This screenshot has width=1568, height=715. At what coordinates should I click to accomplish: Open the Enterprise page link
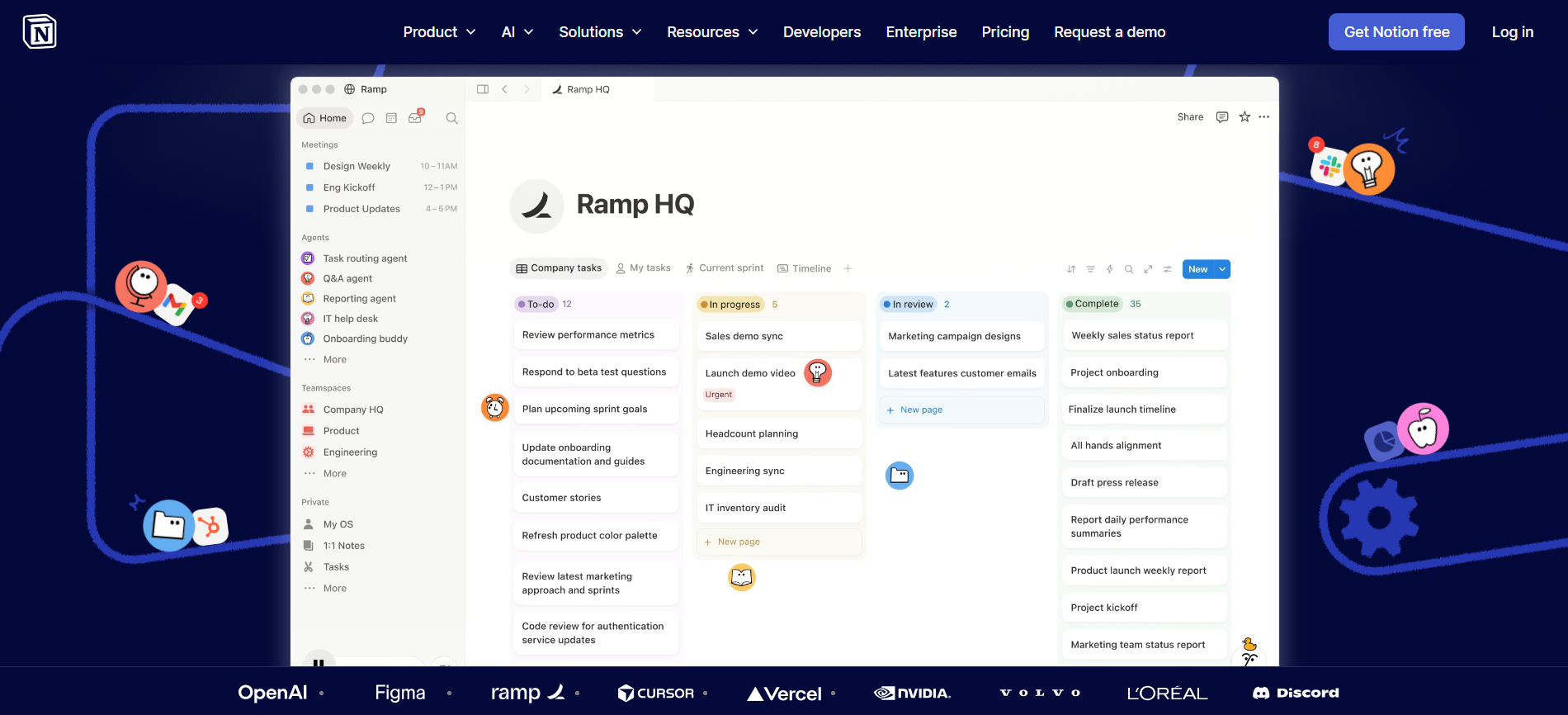tap(921, 32)
